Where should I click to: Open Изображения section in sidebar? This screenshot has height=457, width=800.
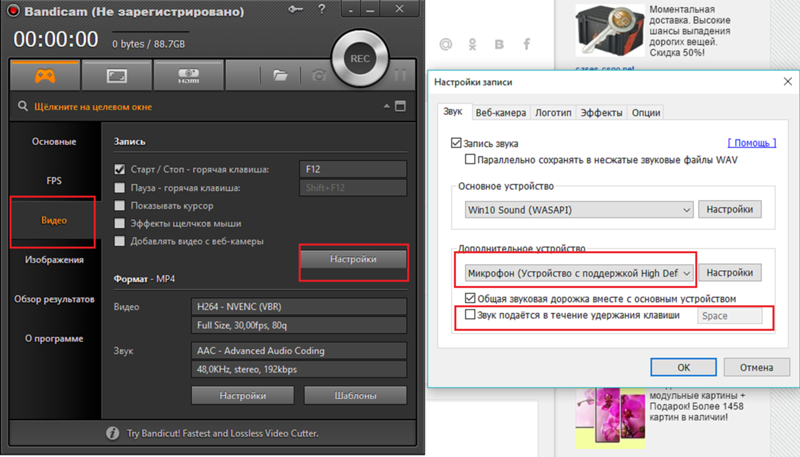click(54, 260)
